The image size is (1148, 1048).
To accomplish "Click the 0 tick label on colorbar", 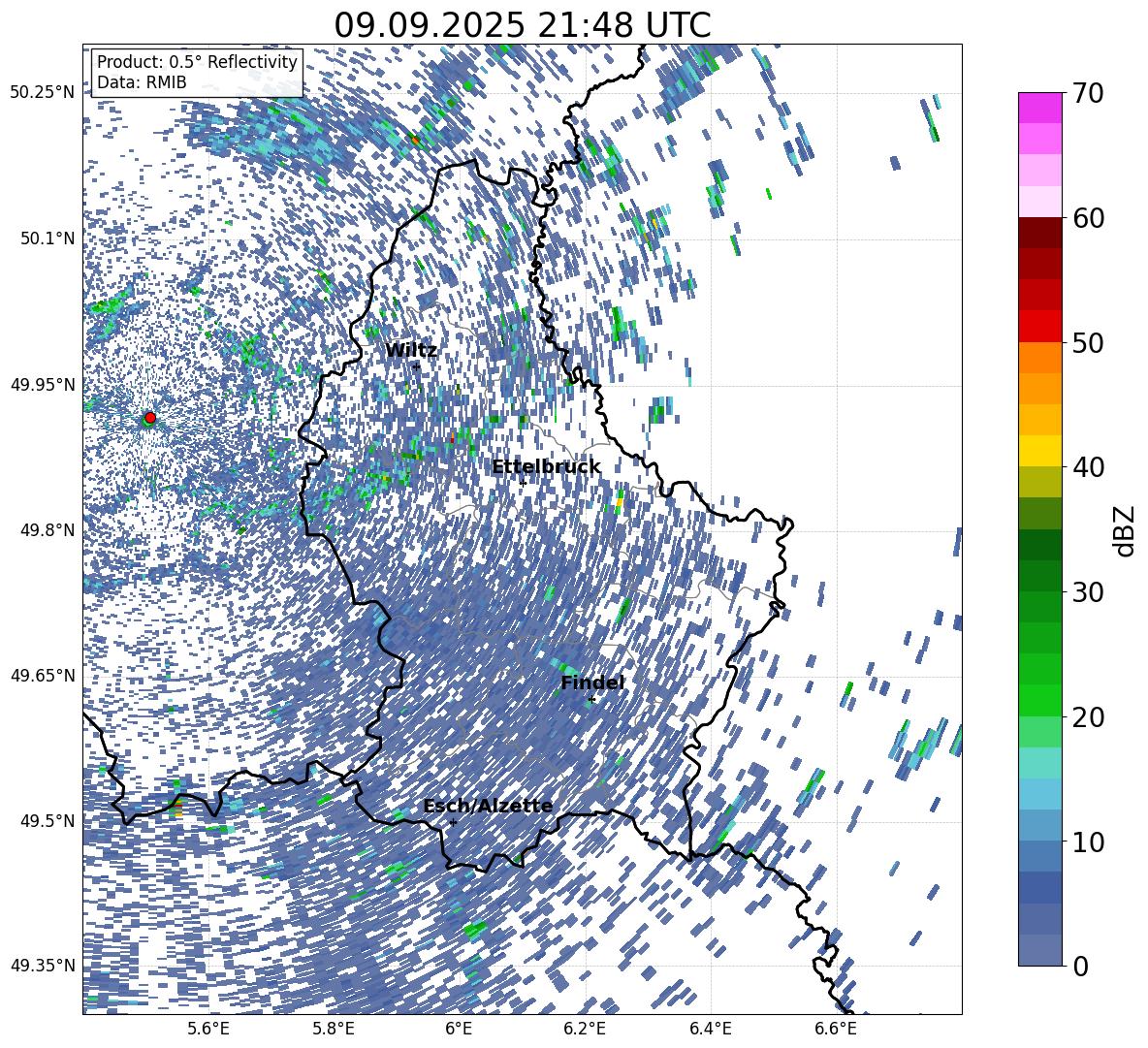I will point(1081,966).
